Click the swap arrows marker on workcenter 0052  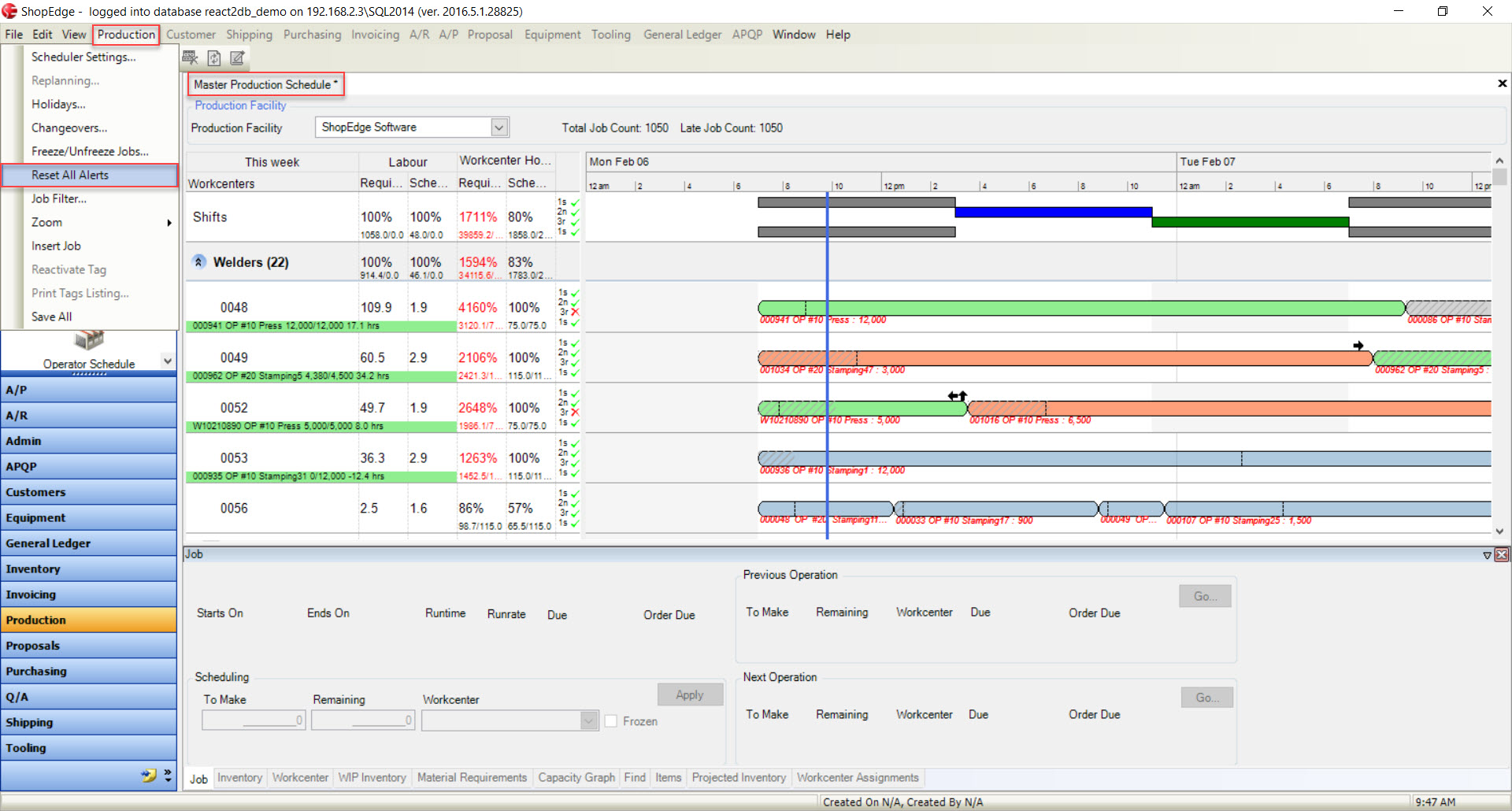point(957,395)
